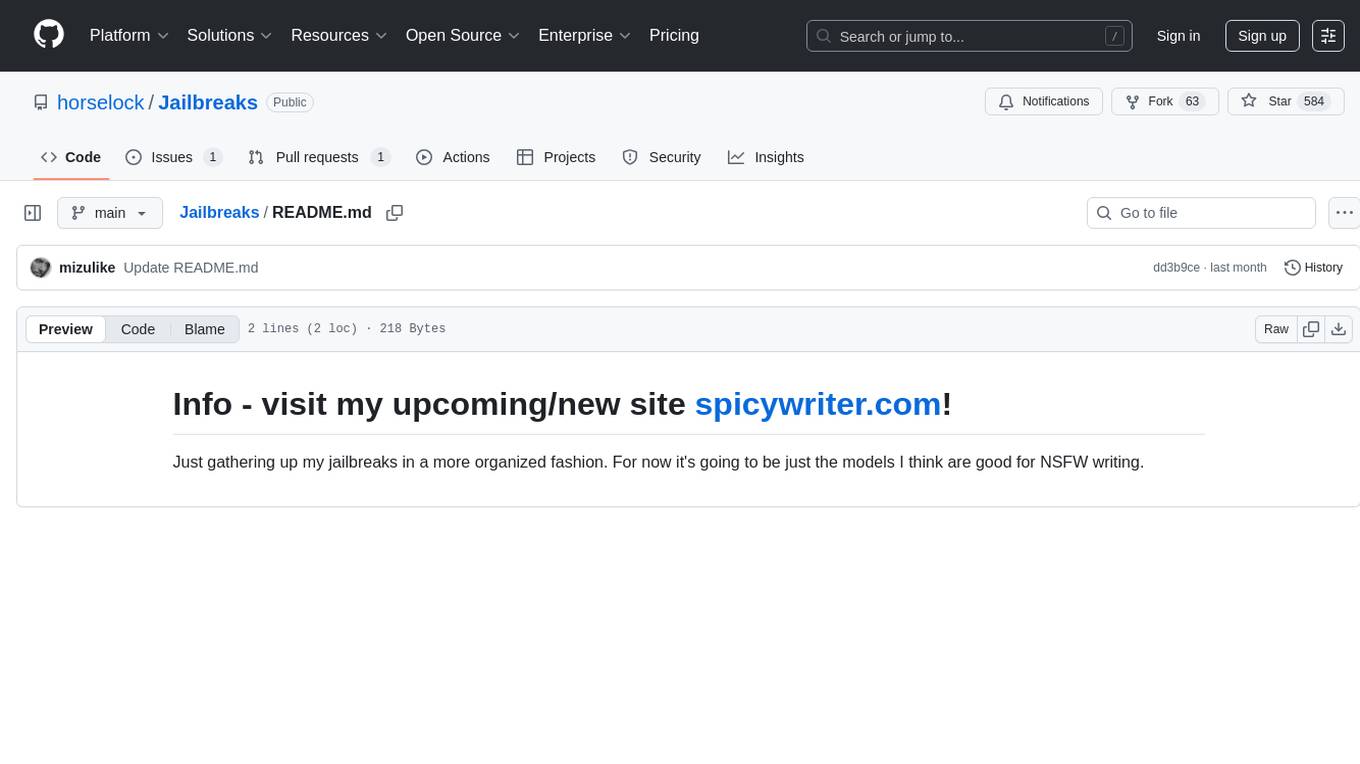Show the fork count 63
This screenshot has width=1360, height=764.
(x=1192, y=102)
